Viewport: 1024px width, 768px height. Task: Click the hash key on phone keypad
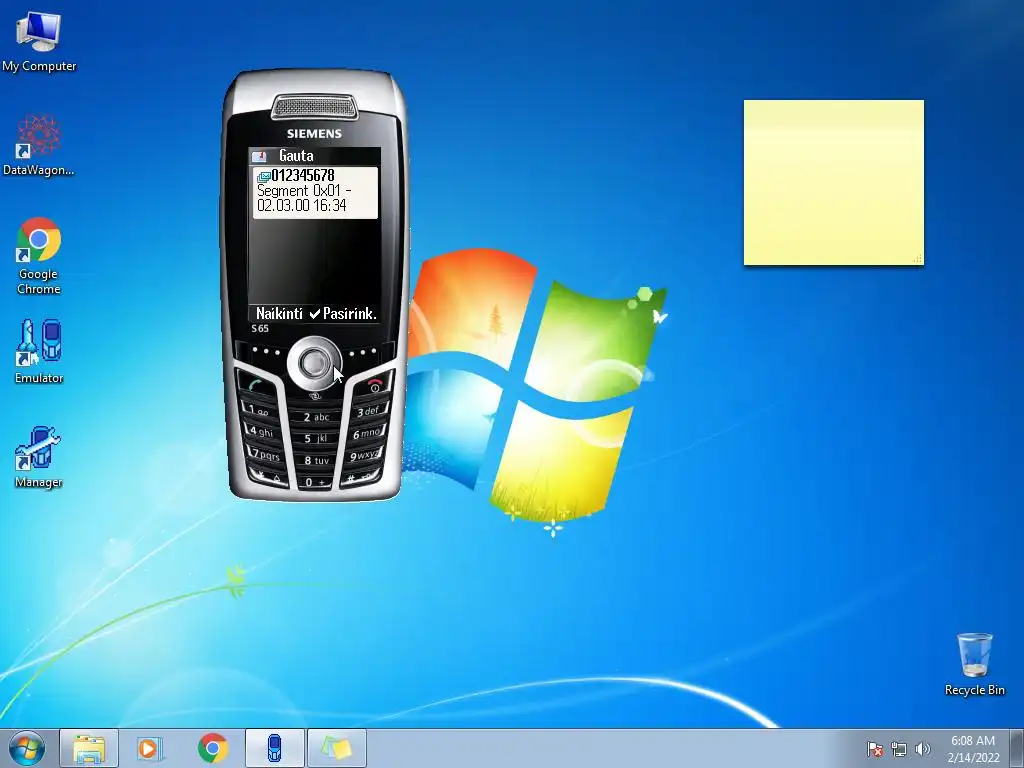tap(361, 478)
